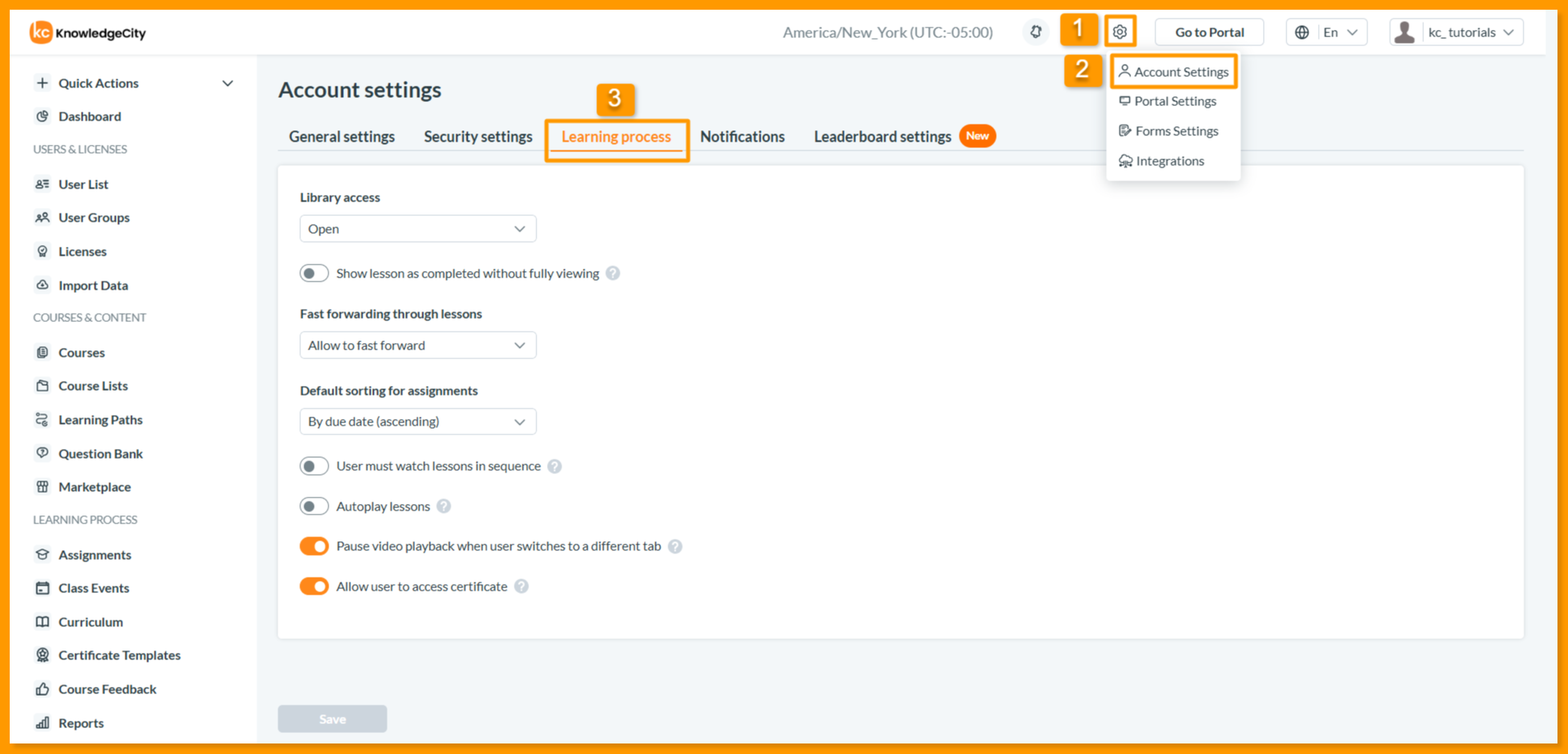Open Fast forwarding through lessons dropdown

[x=417, y=345]
